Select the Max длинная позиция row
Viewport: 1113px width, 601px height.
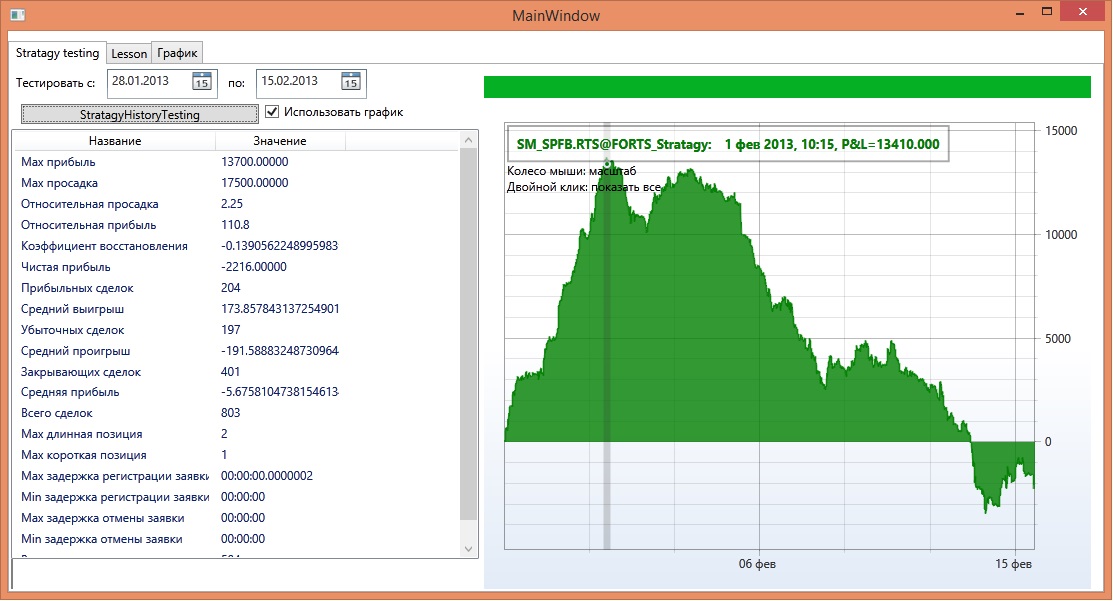click(x=236, y=434)
